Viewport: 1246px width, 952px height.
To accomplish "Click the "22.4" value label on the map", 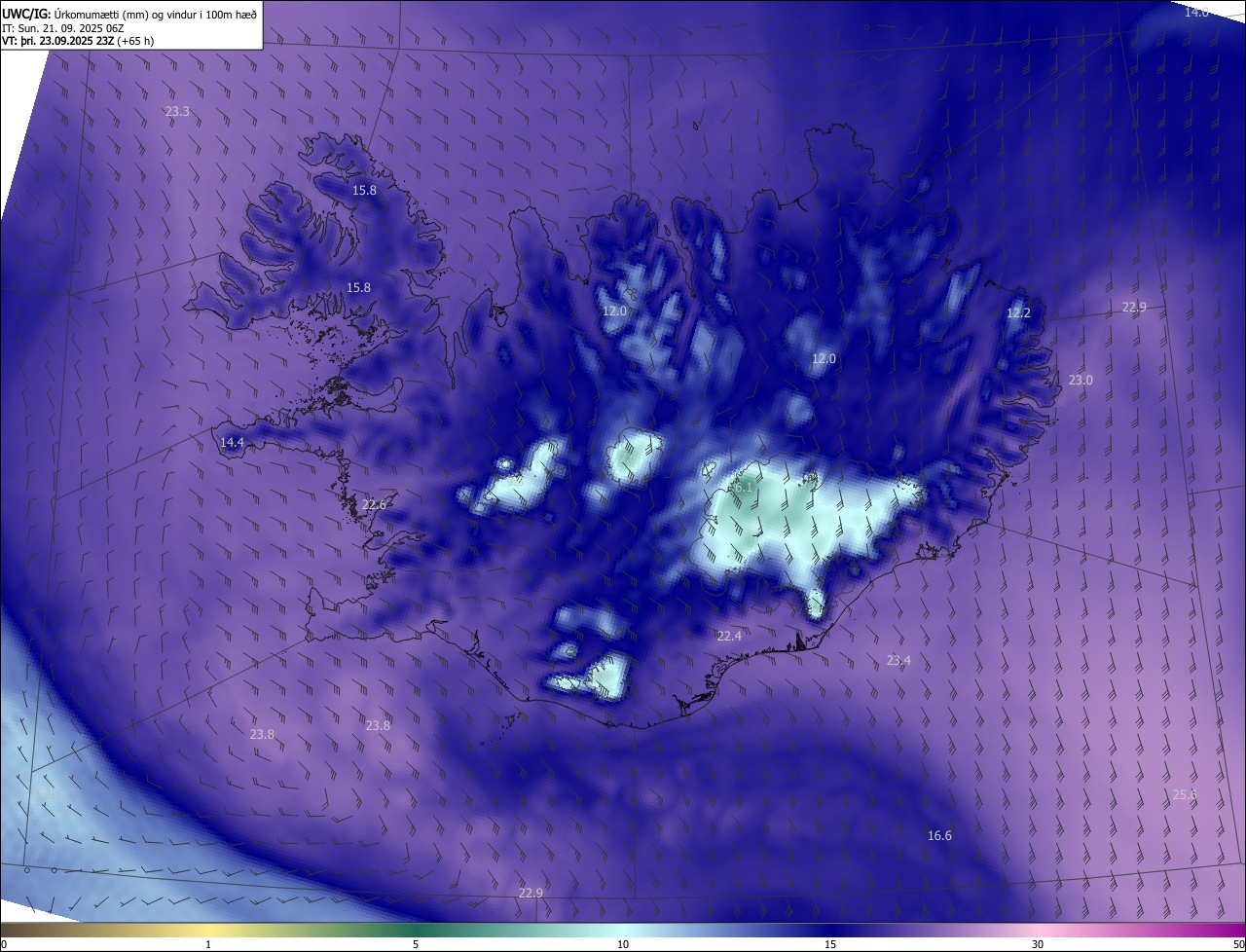I will [729, 637].
